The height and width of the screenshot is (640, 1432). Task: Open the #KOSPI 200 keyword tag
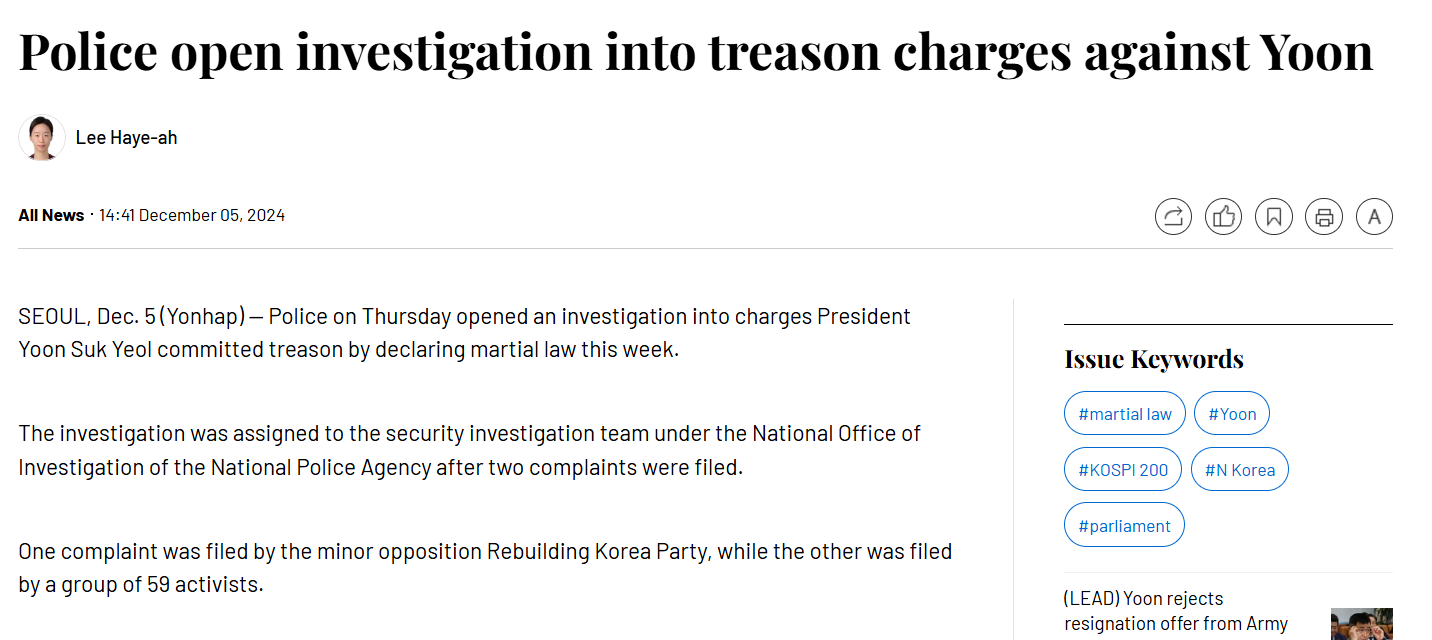click(x=1122, y=470)
